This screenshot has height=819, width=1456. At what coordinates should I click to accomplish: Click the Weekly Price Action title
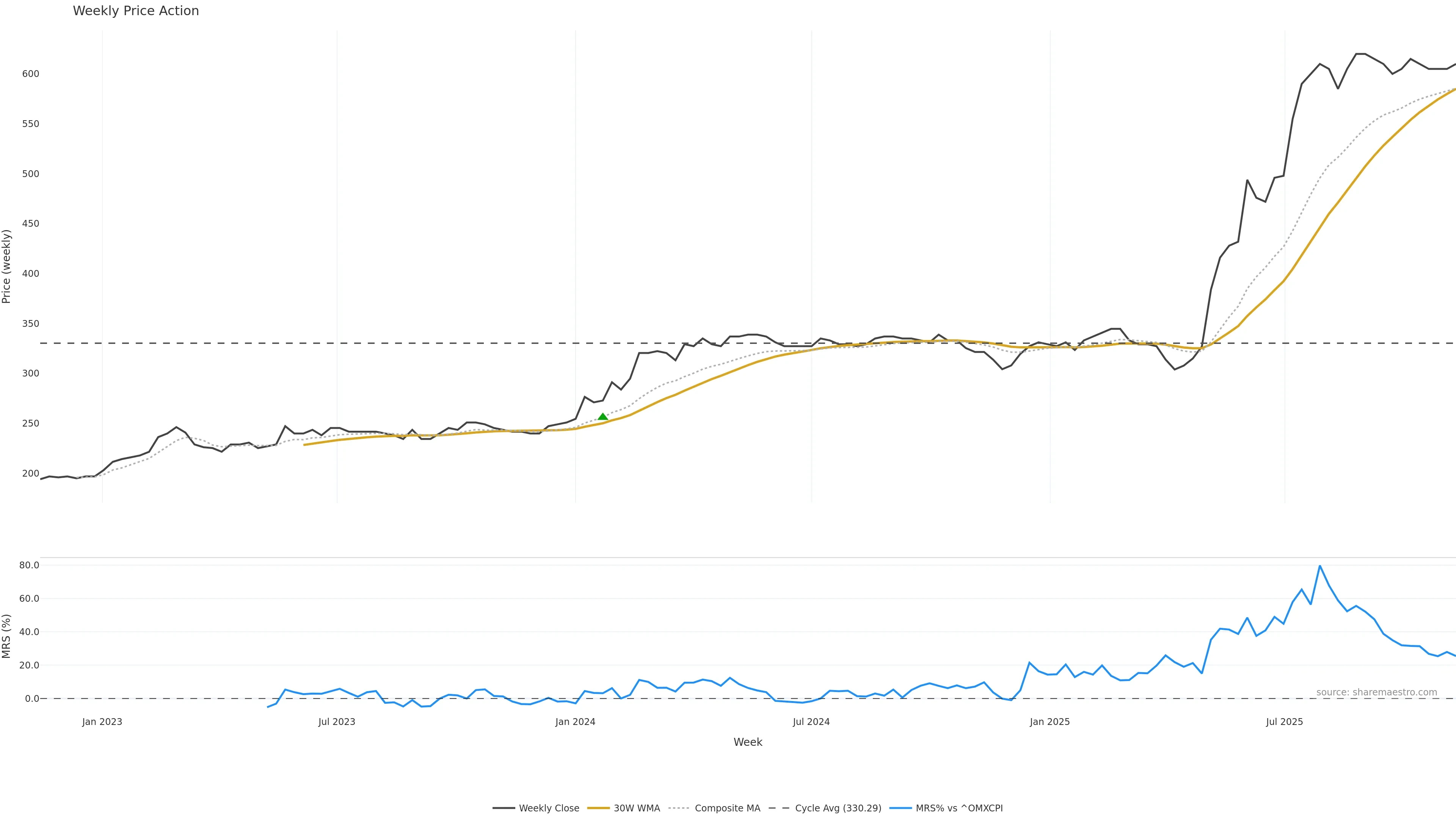click(136, 11)
